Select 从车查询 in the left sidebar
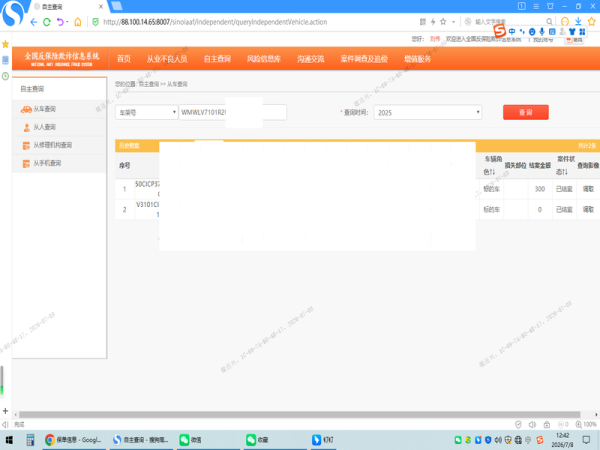Viewport: 600px width, 450px height. pos(59,109)
